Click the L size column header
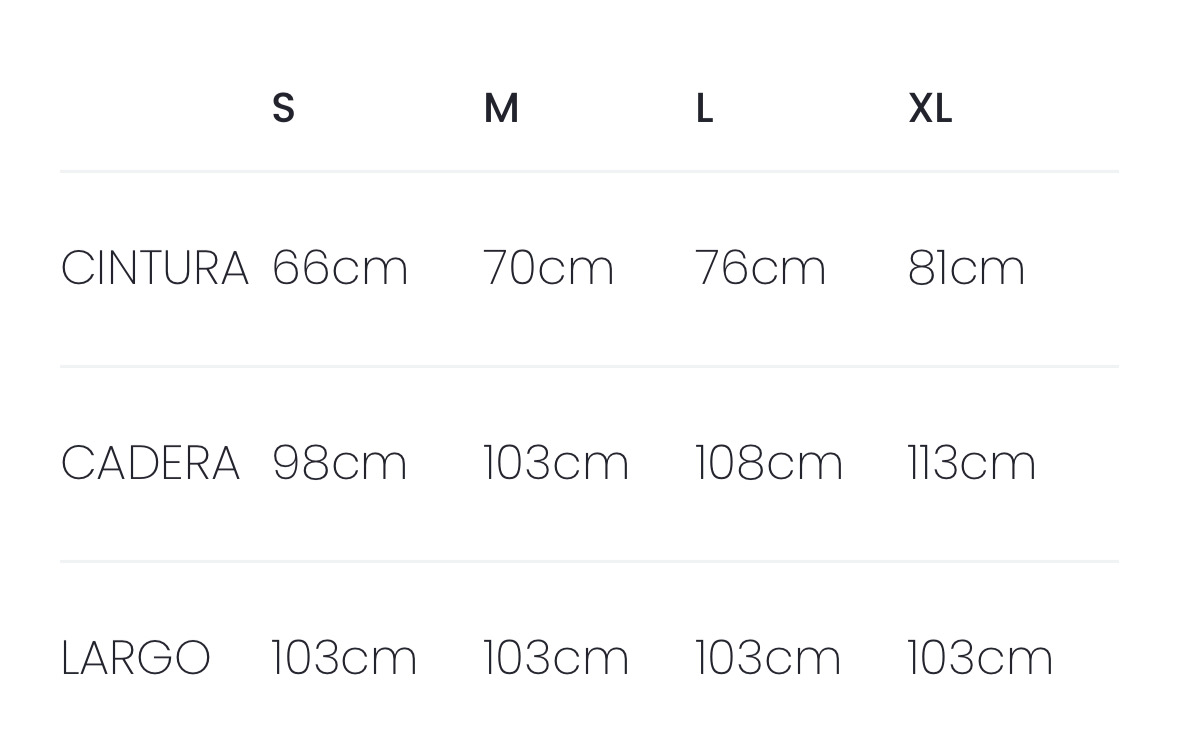Screen dimensions: 1179x750 pyautogui.click(x=704, y=108)
